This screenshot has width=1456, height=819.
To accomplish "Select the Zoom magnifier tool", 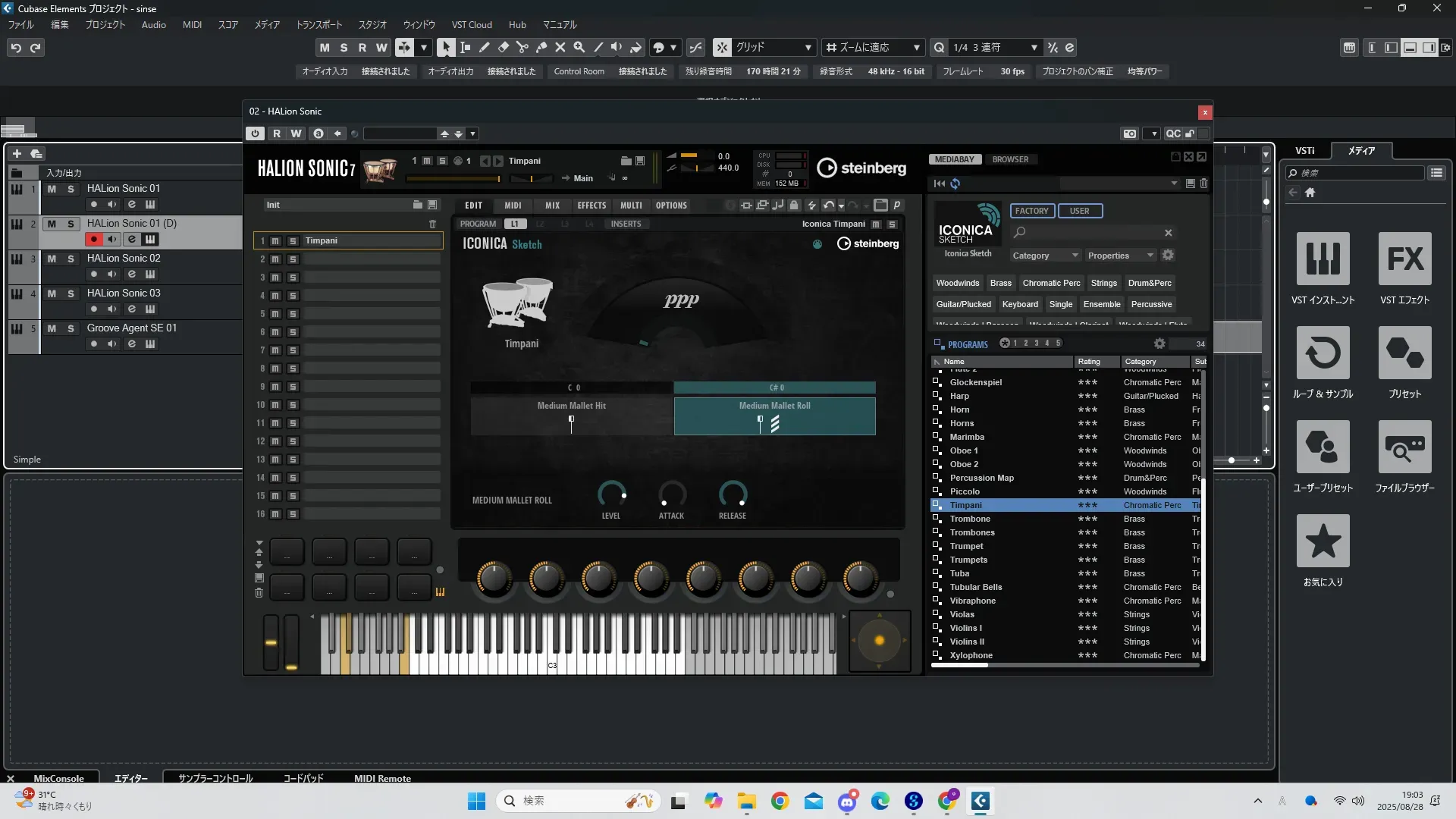I will [579, 47].
